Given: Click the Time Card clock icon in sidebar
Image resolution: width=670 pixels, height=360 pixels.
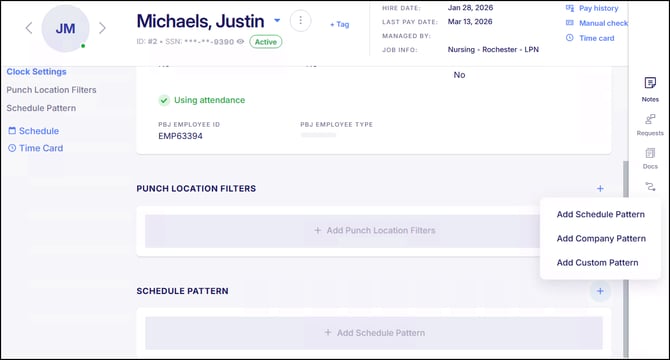Looking at the screenshot, I should [12, 148].
